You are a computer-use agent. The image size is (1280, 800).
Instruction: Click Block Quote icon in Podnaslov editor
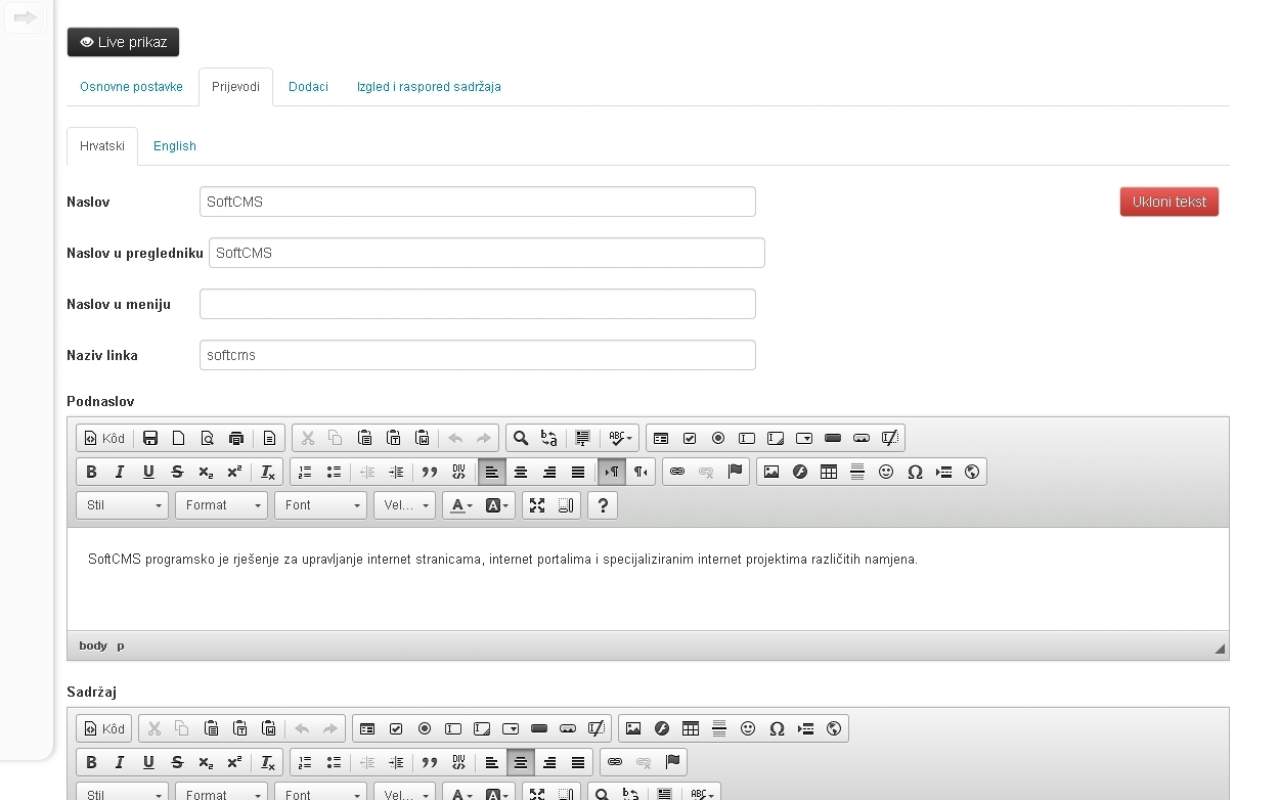[430, 472]
